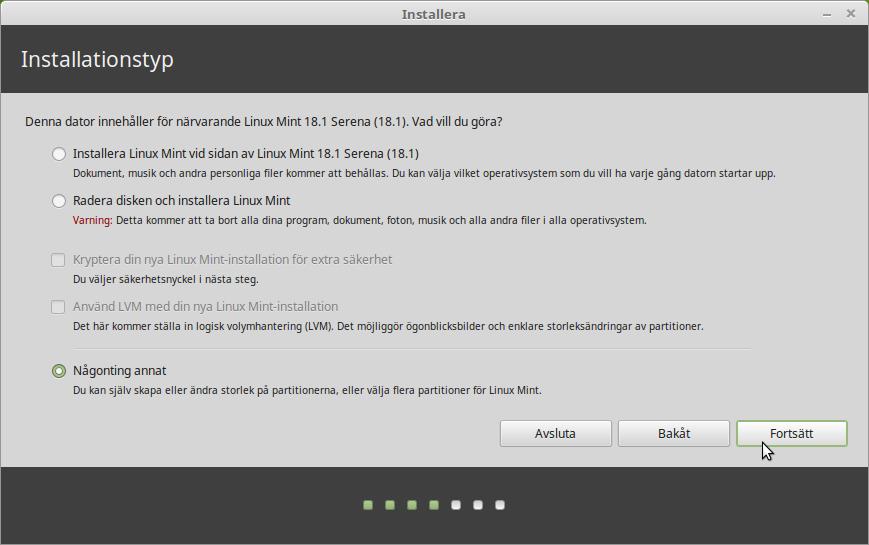This screenshot has height=545, width=869.
Task: Select install alongside Linux Mint 18.1 Serena radio
Action: tap(59, 154)
